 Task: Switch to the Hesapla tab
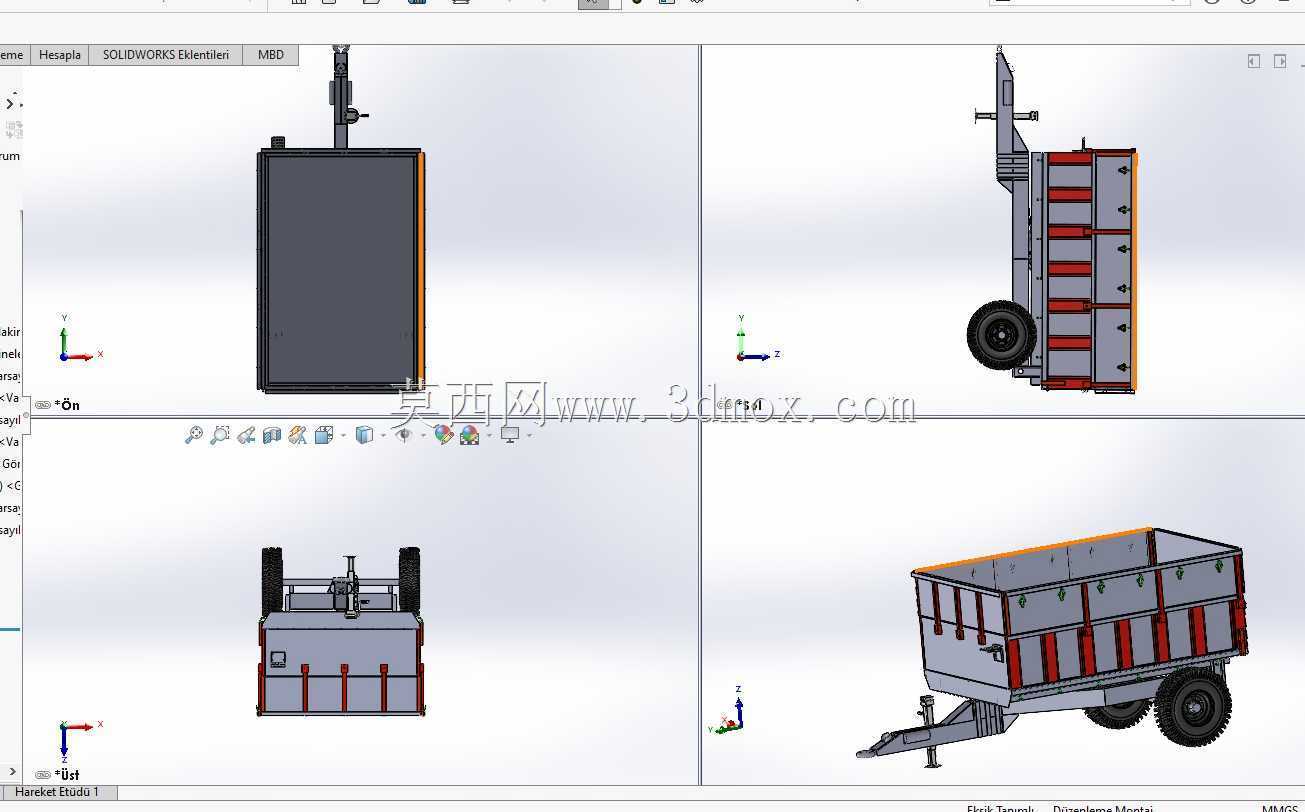(x=60, y=55)
